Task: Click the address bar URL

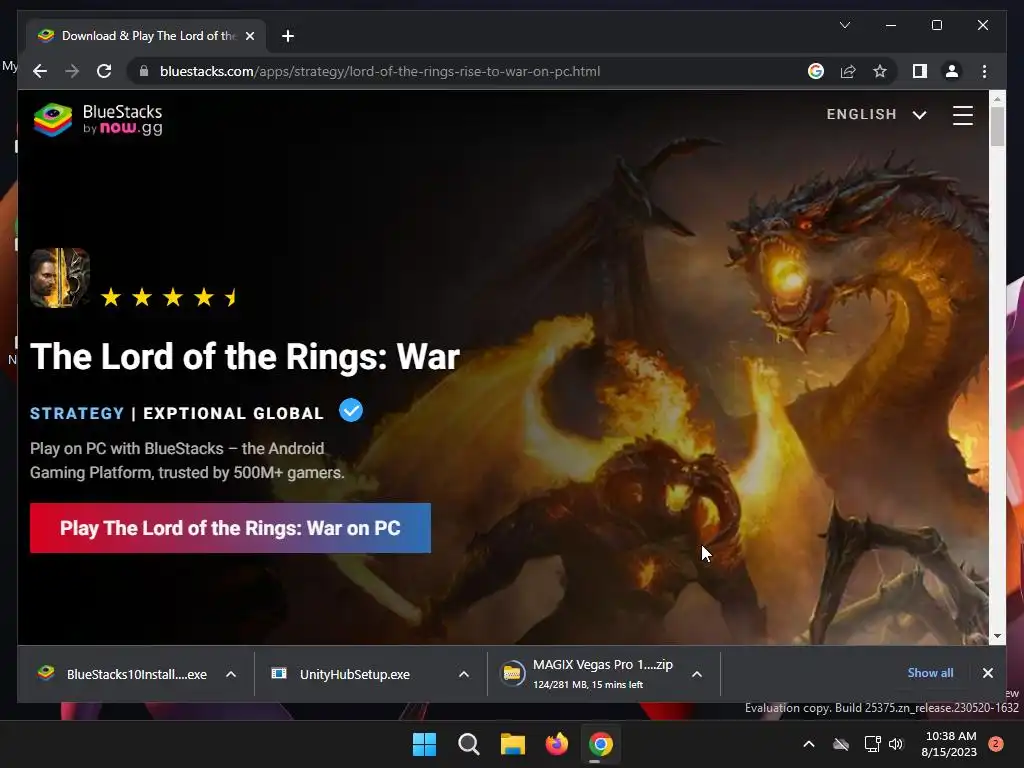Action: coord(379,71)
